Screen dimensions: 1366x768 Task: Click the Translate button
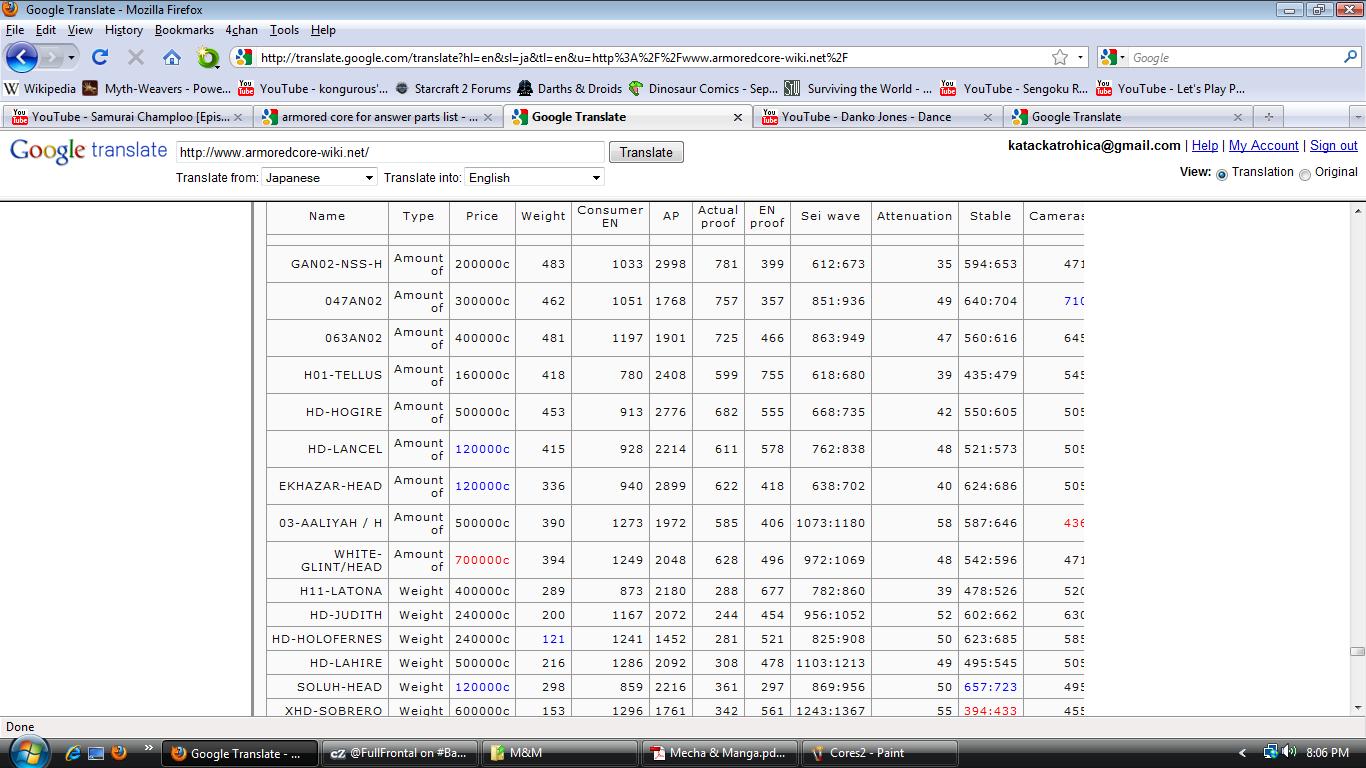coord(646,152)
